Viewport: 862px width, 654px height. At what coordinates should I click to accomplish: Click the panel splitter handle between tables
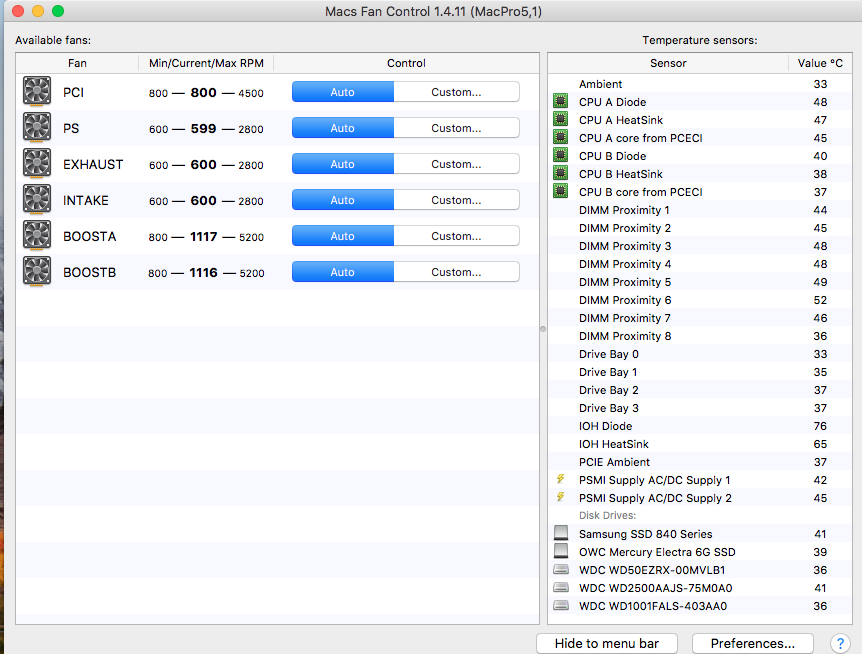(x=543, y=329)
